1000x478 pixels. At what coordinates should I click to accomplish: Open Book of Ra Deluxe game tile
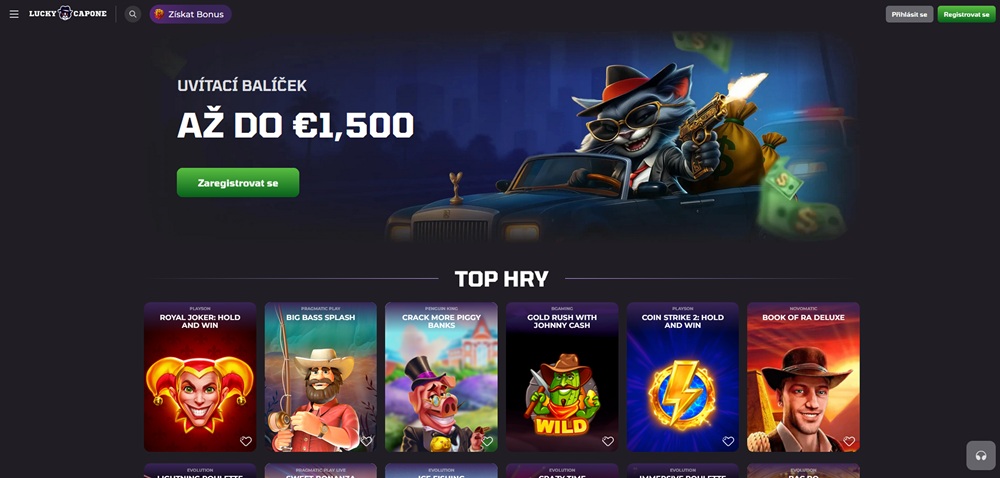coord(804,377)
